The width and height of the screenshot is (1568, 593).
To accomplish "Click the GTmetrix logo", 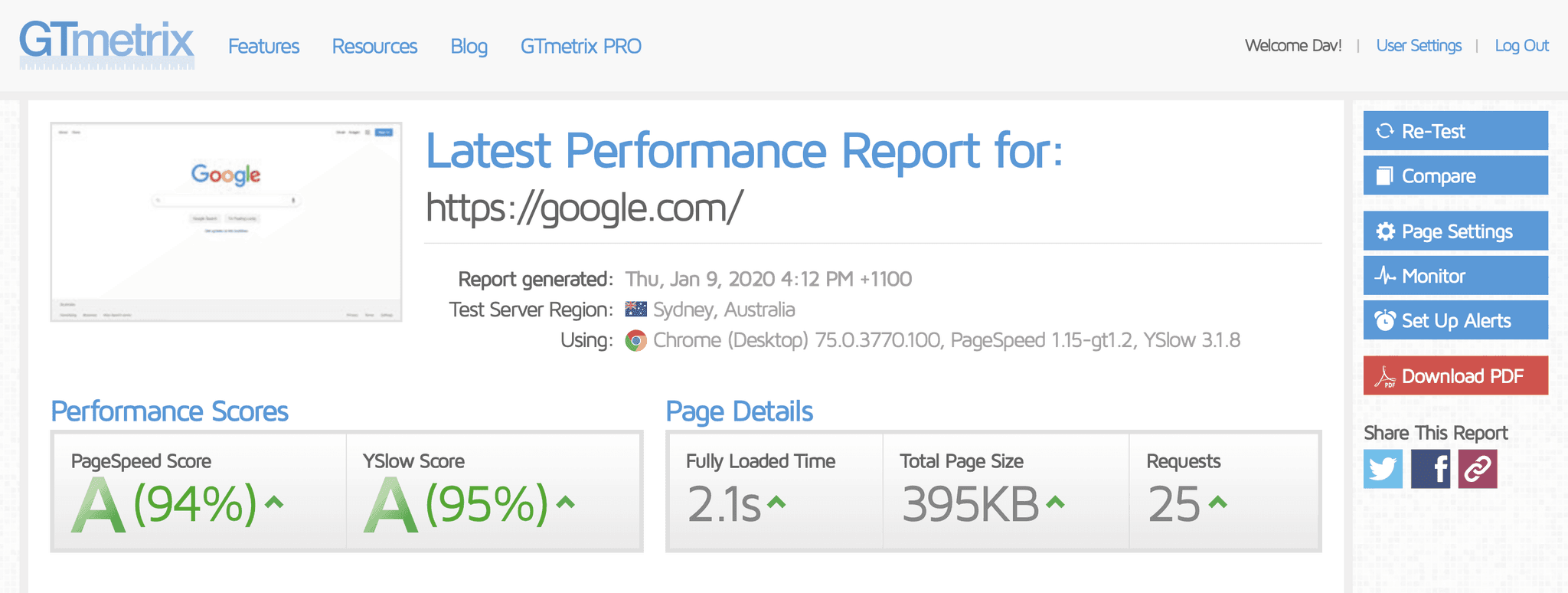I will click(107, 42).
